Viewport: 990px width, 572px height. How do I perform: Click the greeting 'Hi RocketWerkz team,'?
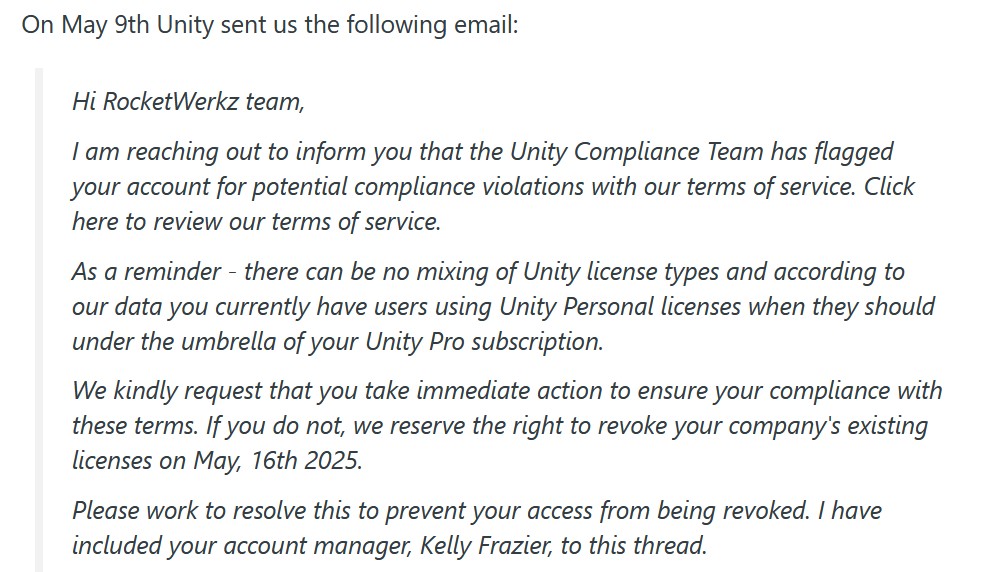coord(188,102)
